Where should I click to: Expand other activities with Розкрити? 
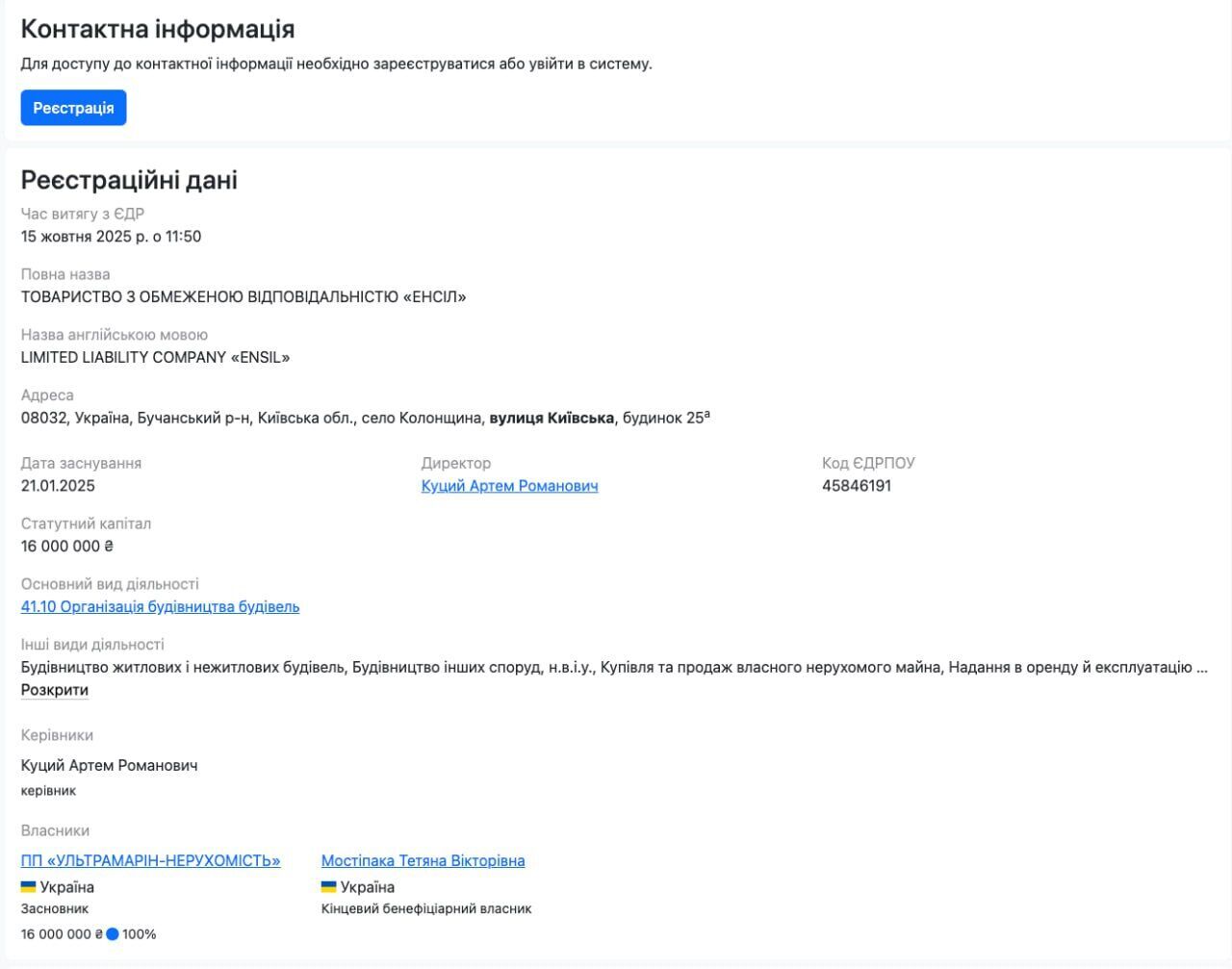[55, 690]
